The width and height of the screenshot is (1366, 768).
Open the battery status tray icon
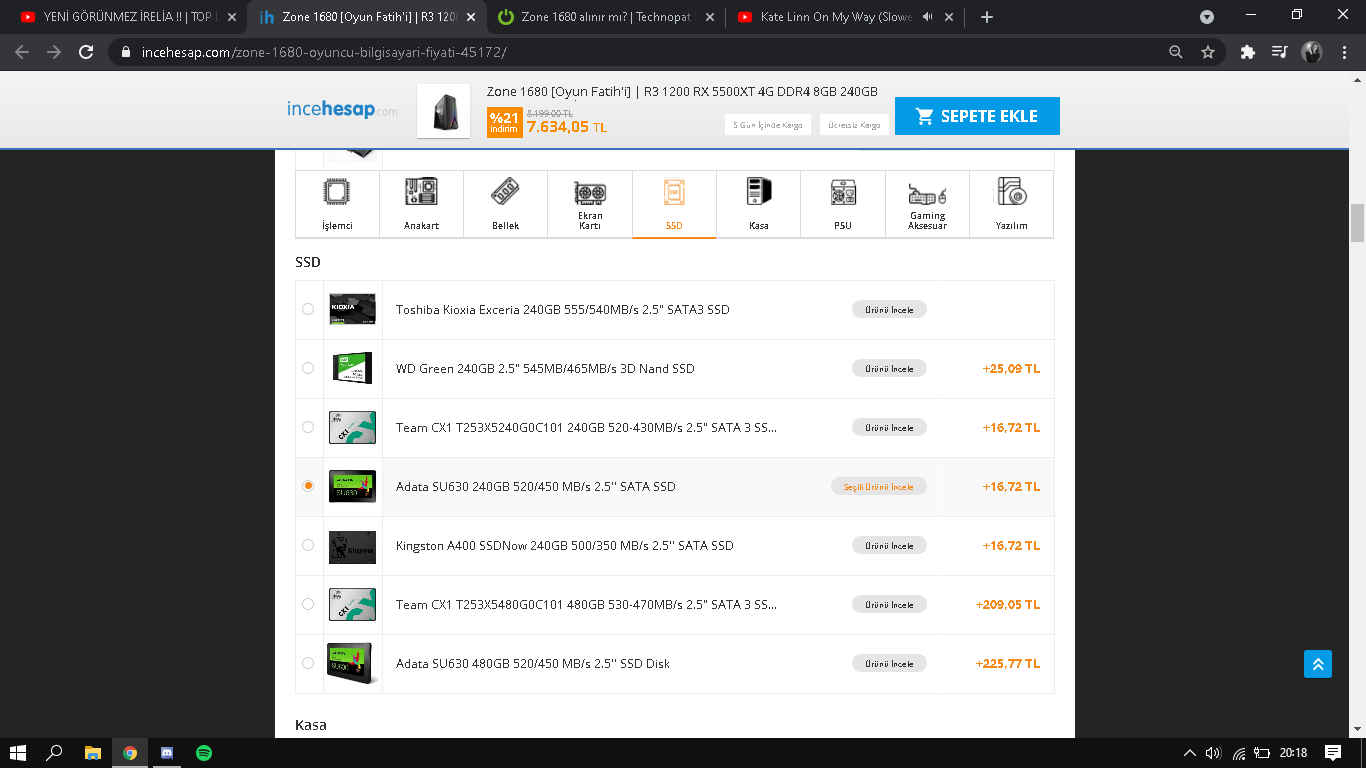pyautogui.click(x=1263, y=753)
